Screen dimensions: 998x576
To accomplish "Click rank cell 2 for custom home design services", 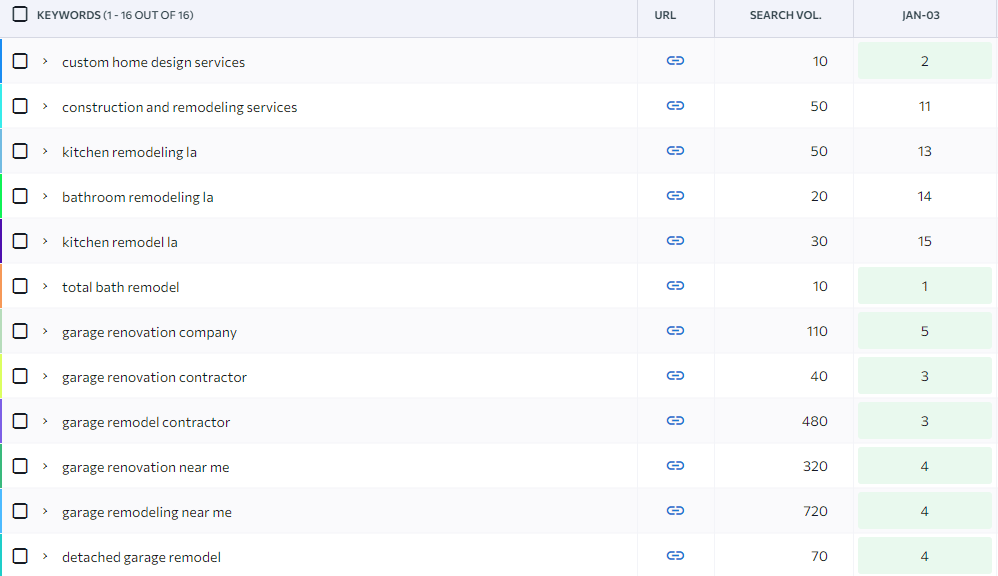I will (x=925, y=61).
